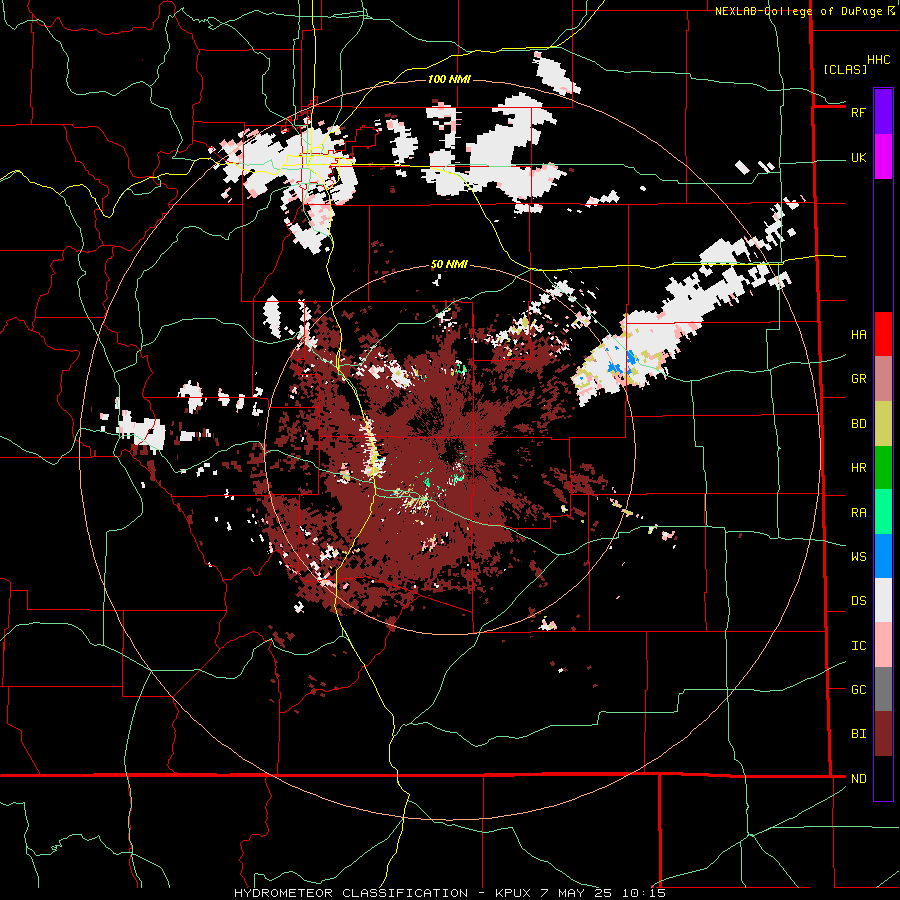
Task: Click the 50 NMI range ring label
Action: [x=449, y=265]
